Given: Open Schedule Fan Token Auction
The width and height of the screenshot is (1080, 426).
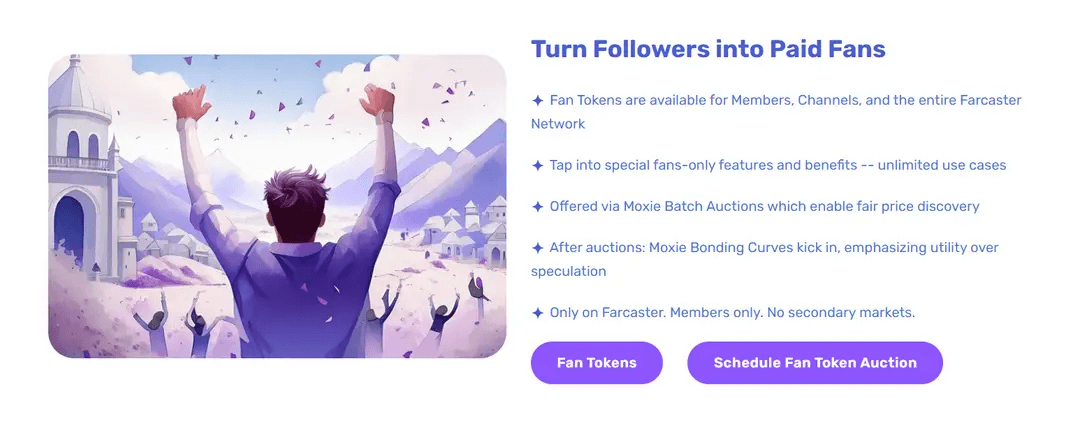Looking at the screenshot, I should pyautogui.click(x=815, y=363).
